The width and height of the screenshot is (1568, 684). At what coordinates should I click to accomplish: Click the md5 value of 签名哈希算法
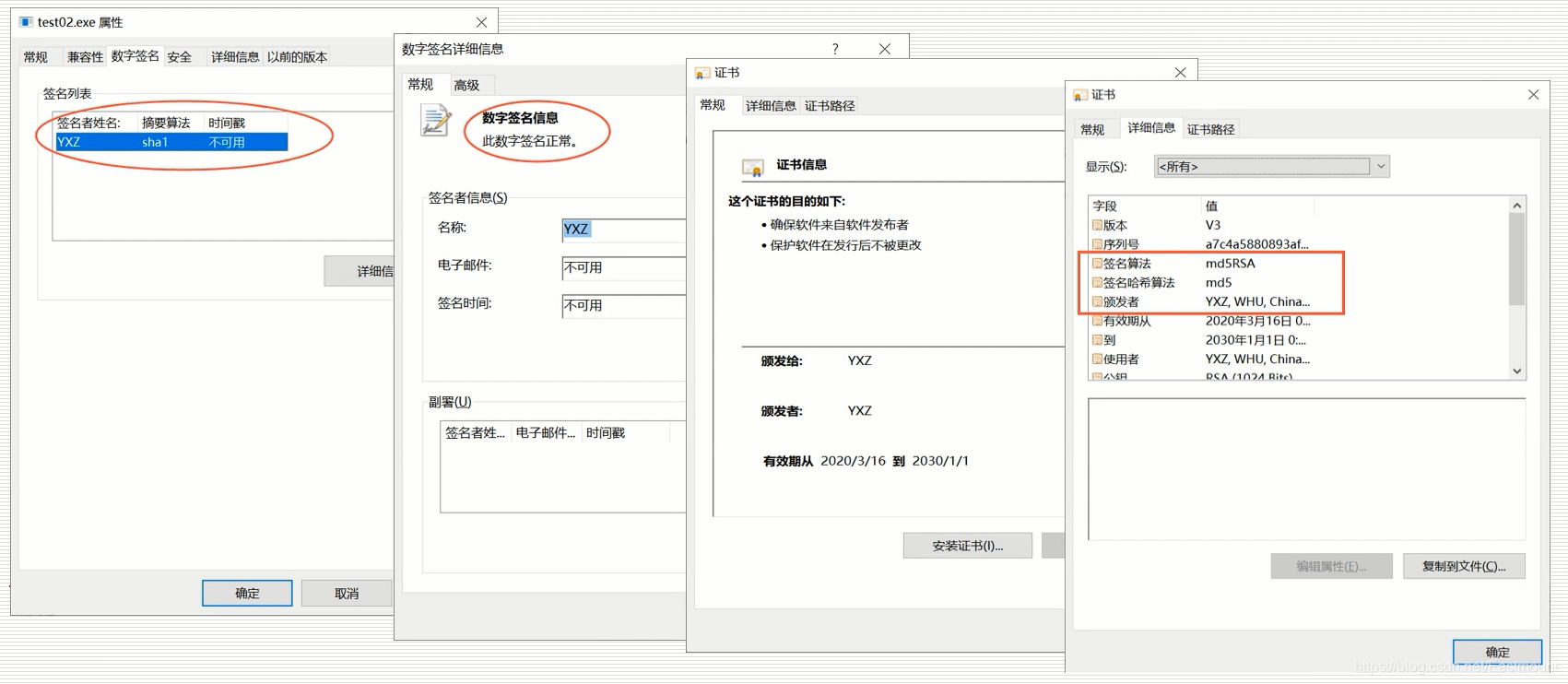1219,283
